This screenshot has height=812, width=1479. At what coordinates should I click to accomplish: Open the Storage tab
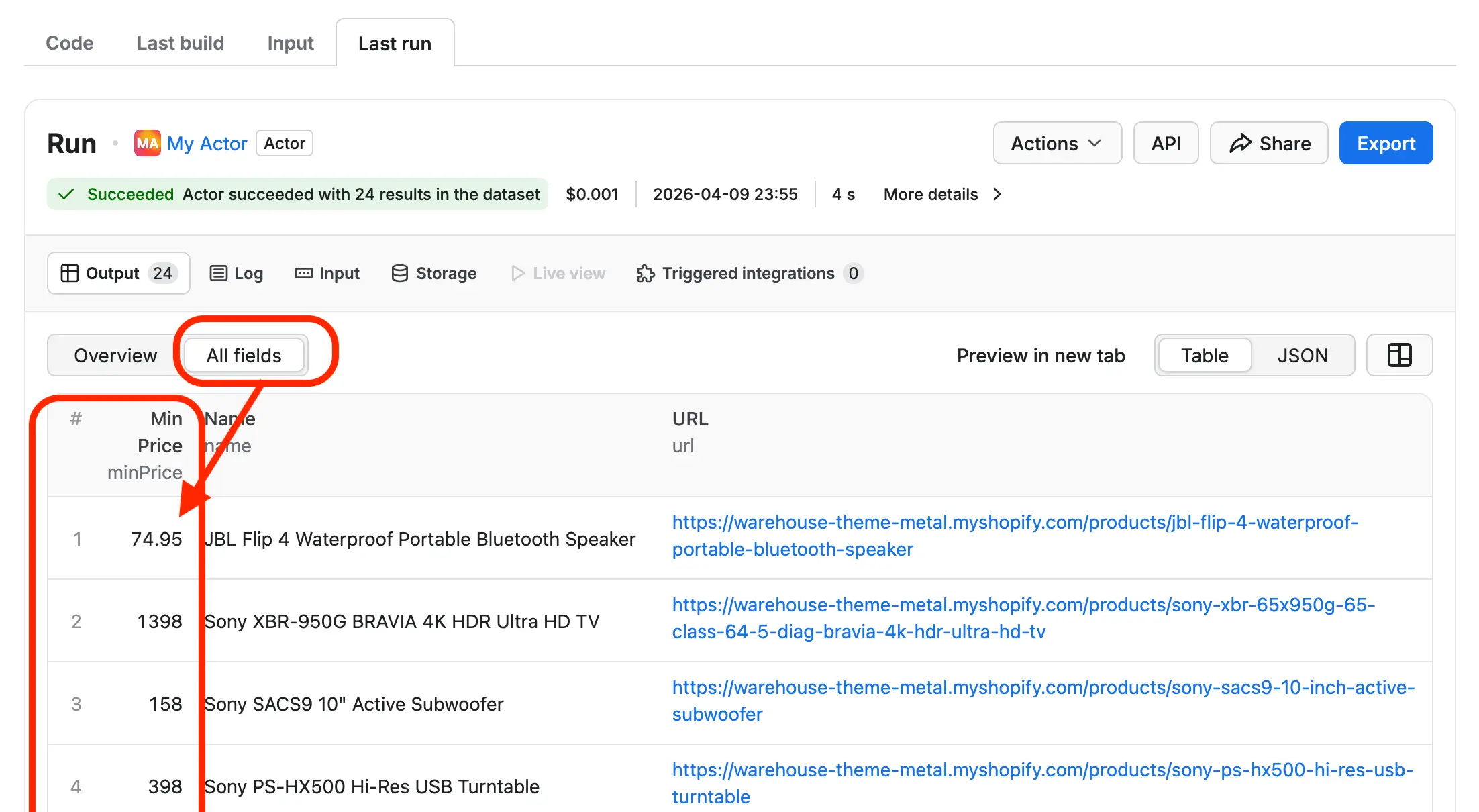click(434, 273)
